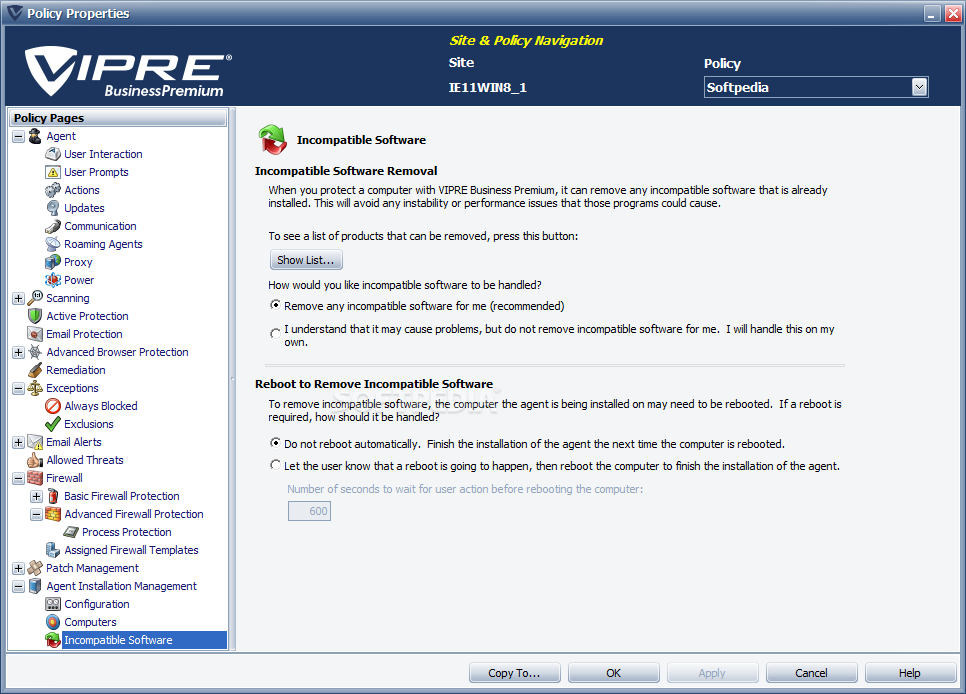Image resolution: width=966 pixels, height=694 pixels.
Task: Click the Site name IE11WIN8_1
Action: tap(487, 88)
